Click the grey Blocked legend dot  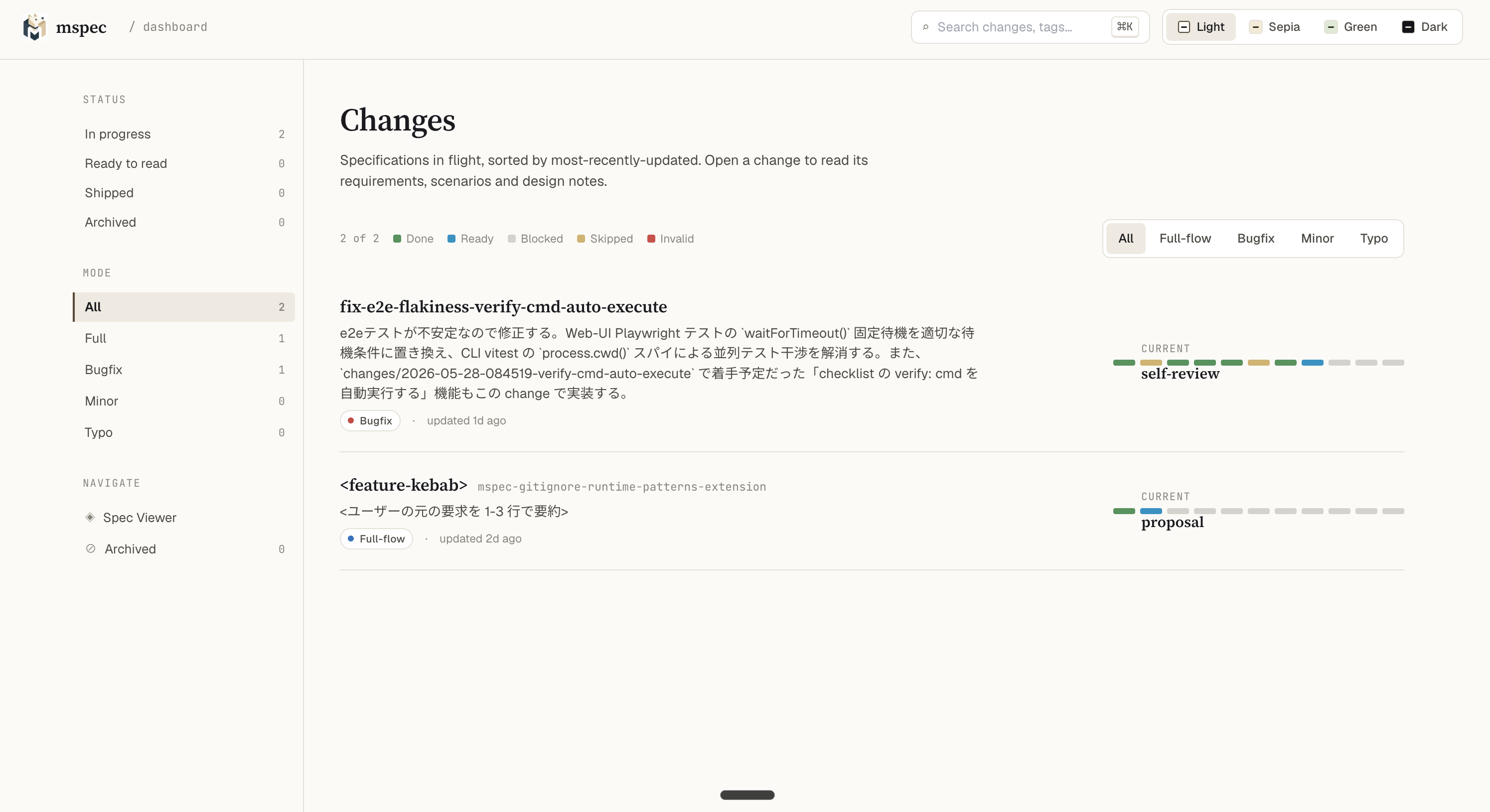point(511,239)
